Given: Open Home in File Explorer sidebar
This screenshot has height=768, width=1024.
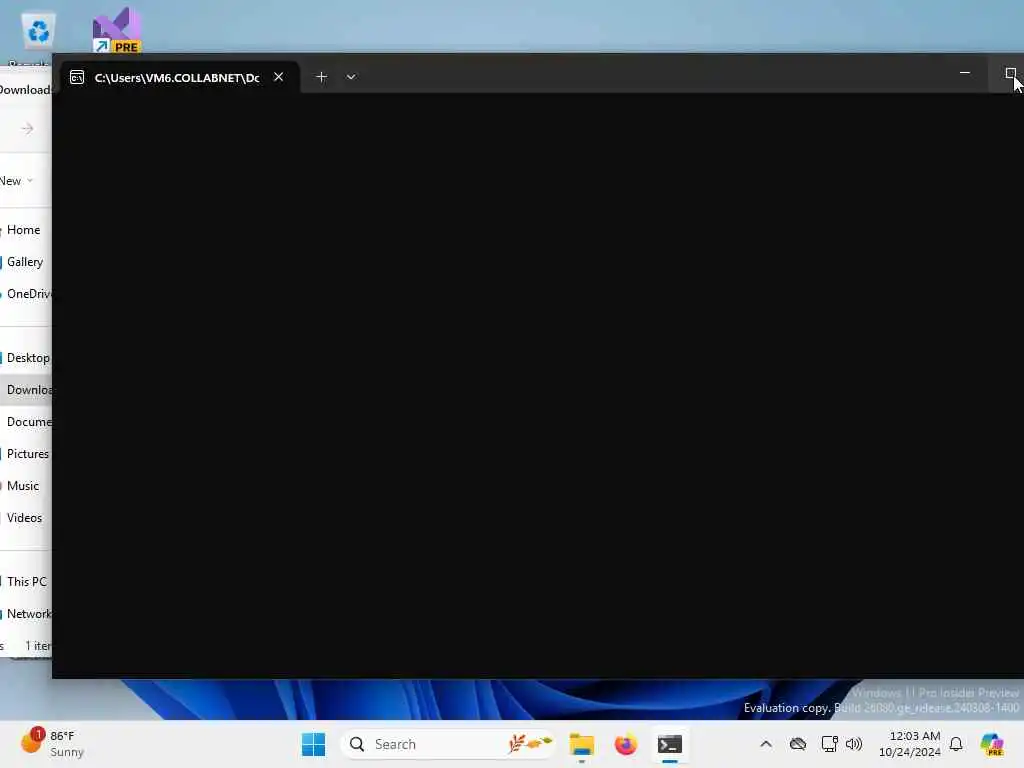Looking at the screenshot, I should point(24,230).
